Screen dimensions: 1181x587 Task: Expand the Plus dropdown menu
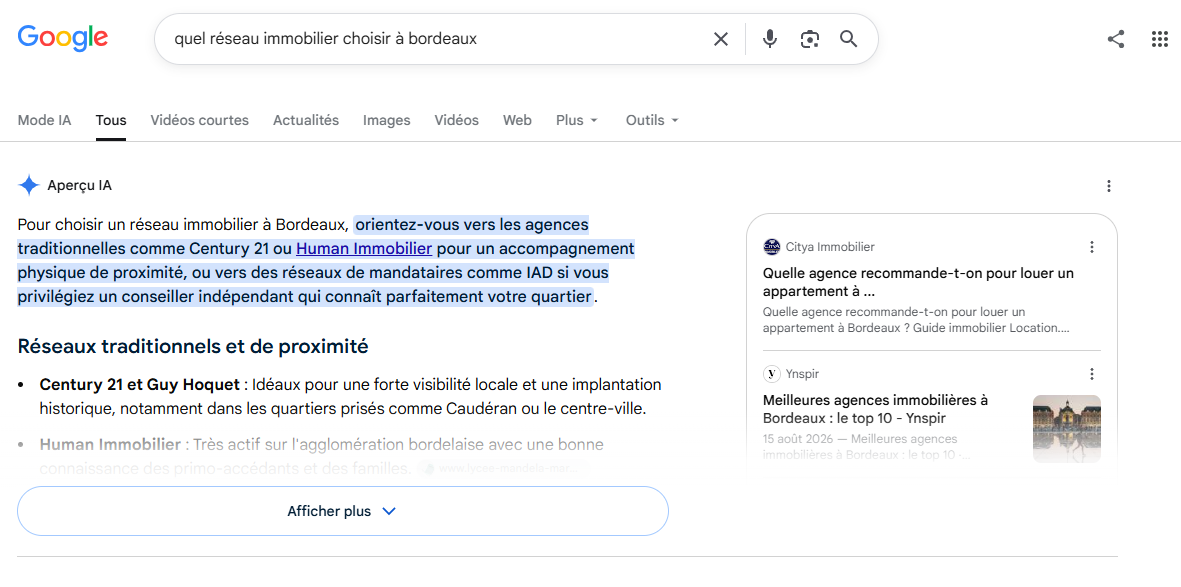tap(577, 121)
